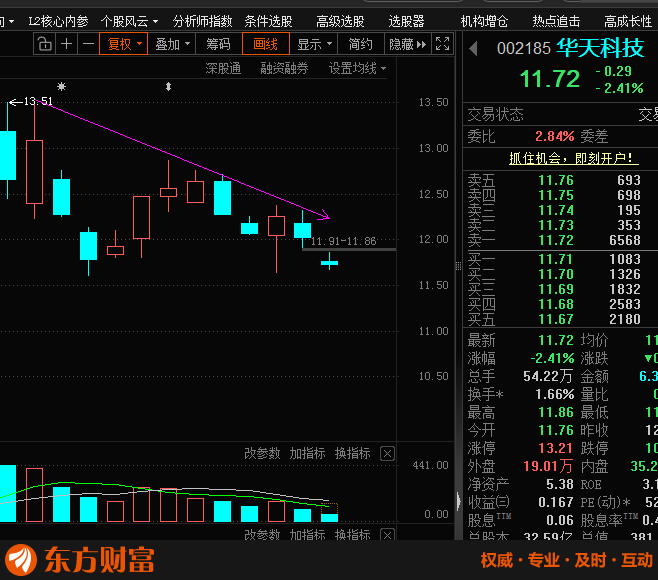Click the sun-shaped event marker above the candles
The width and height of the screenshot is (658, 580).
tap(62, 87)
